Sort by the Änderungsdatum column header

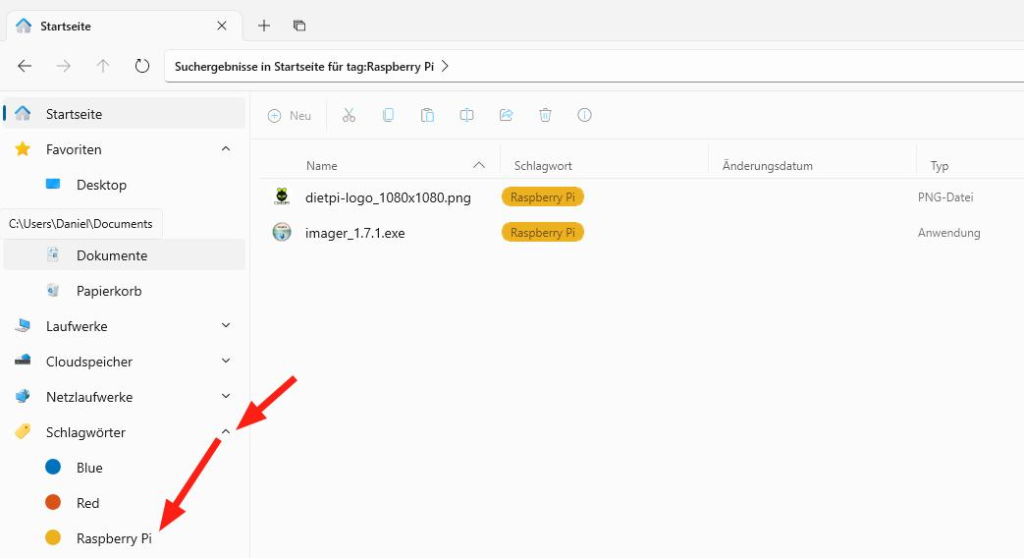point(767,166)
